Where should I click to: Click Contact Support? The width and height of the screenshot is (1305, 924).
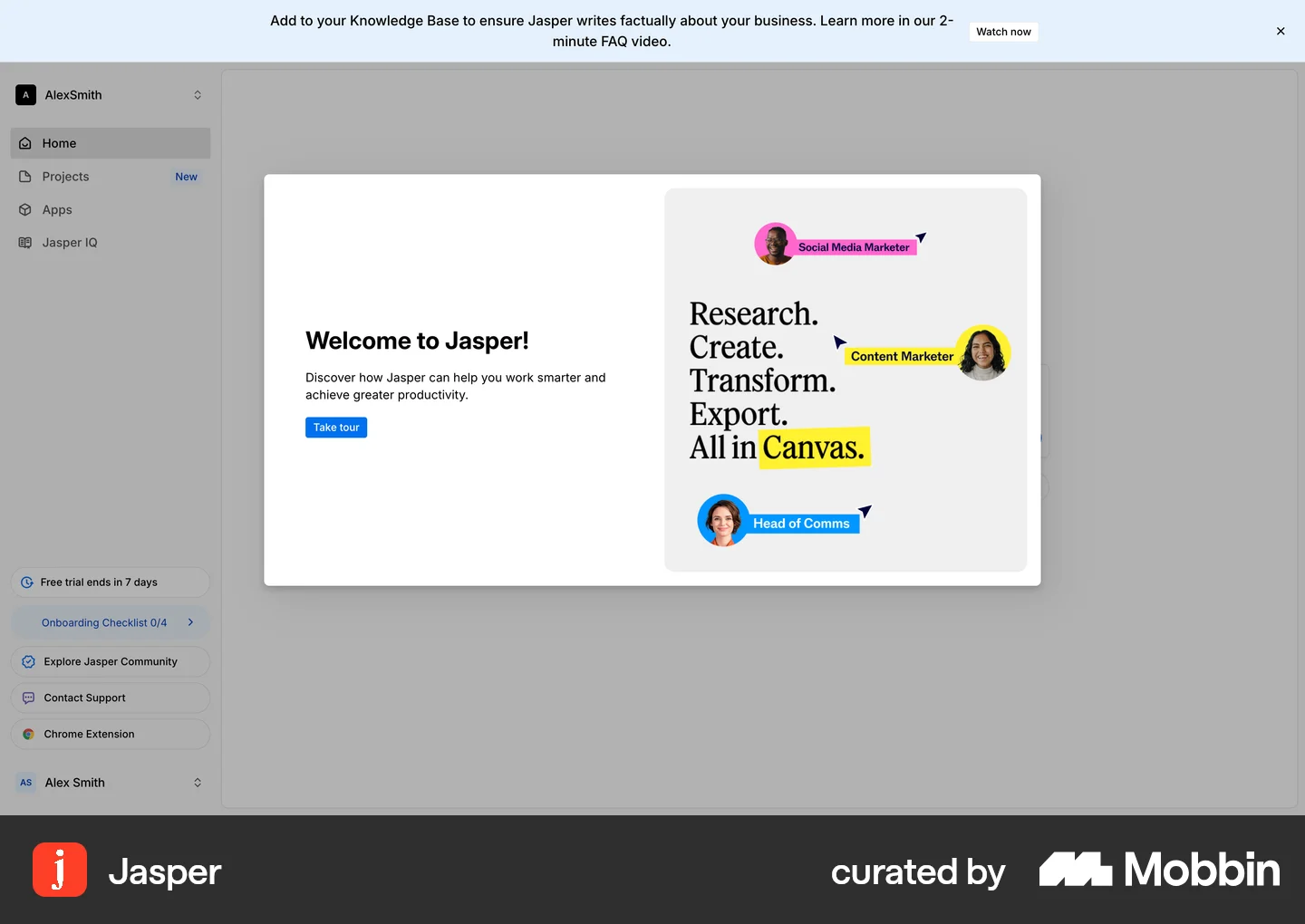point(111,698)
